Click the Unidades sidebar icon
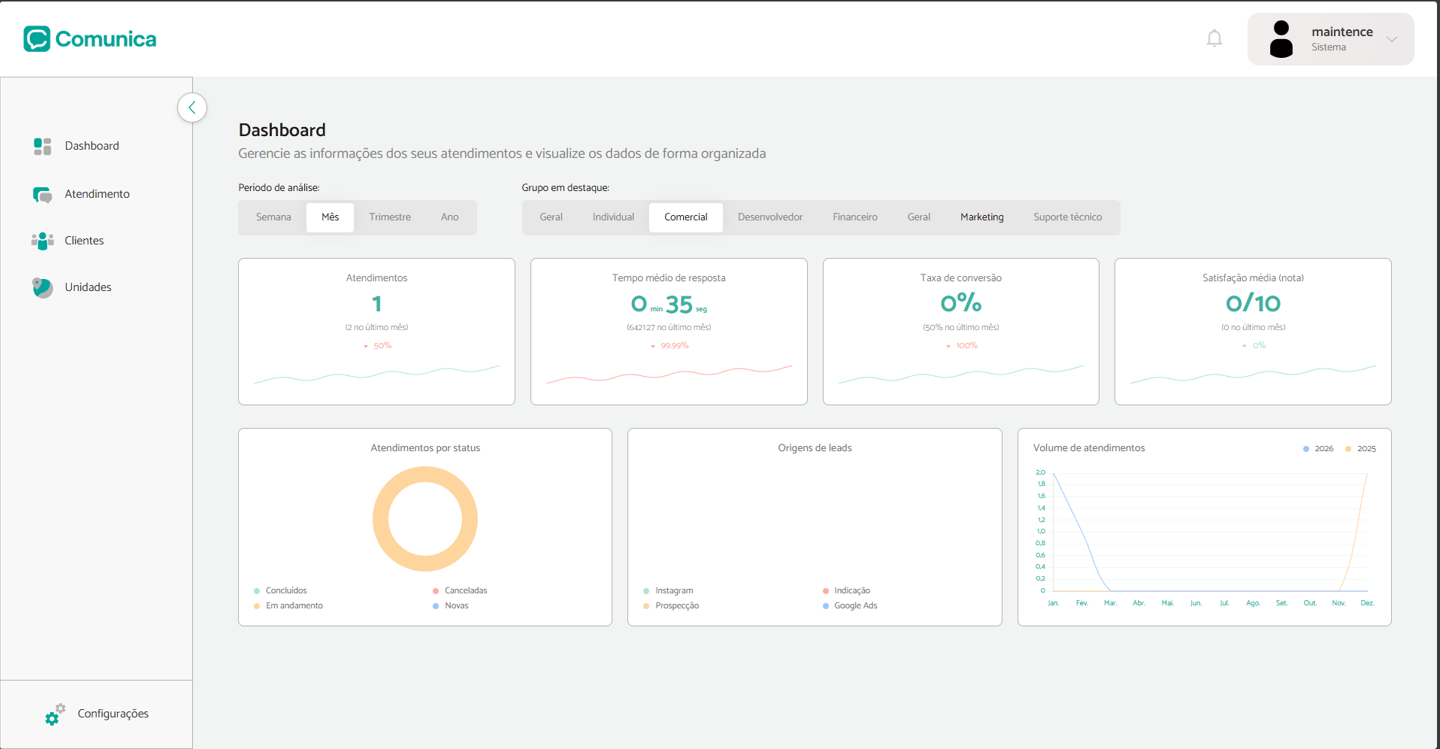 coord(42,288)
